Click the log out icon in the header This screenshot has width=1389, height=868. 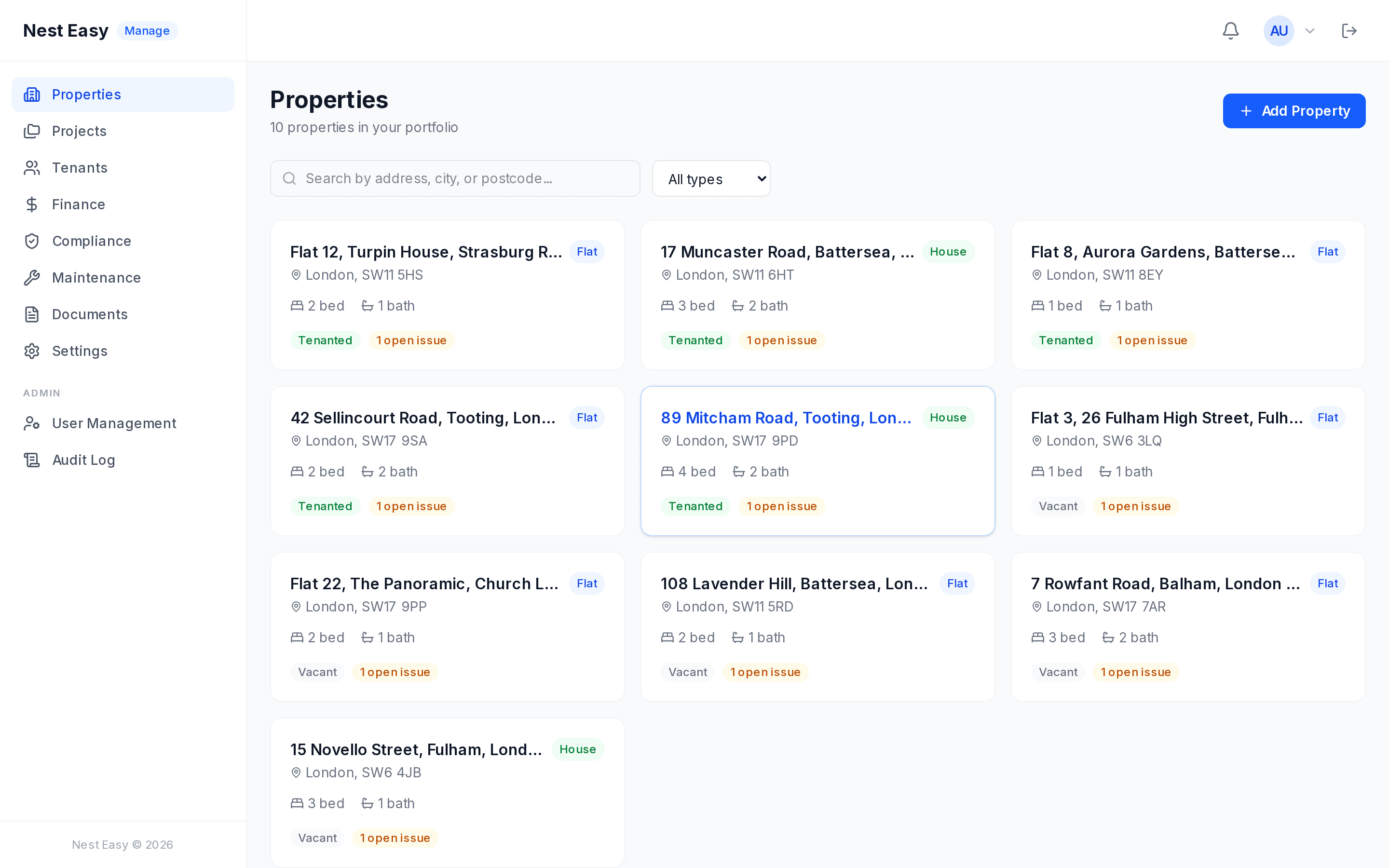[1349, 30]
